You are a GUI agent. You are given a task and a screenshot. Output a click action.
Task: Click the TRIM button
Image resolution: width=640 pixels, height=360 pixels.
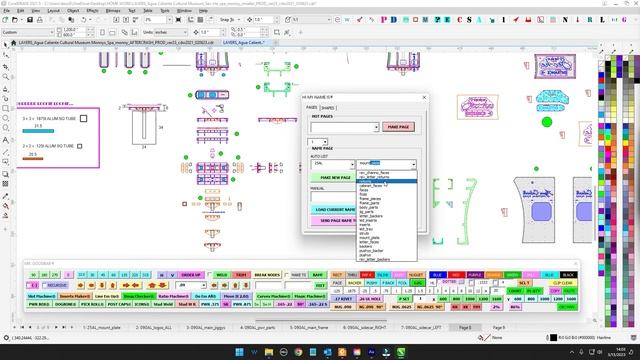point(241,275)
